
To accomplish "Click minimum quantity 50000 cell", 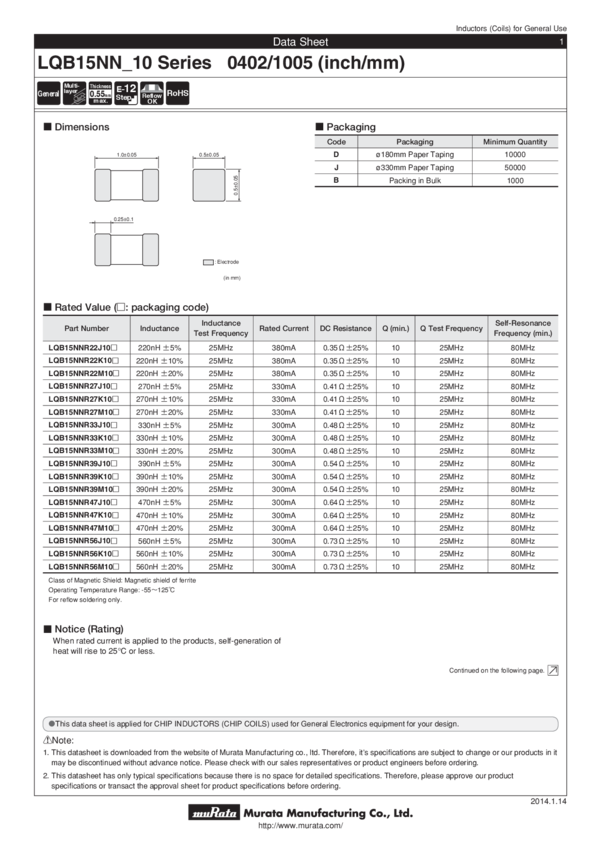I will pos(515,168).
